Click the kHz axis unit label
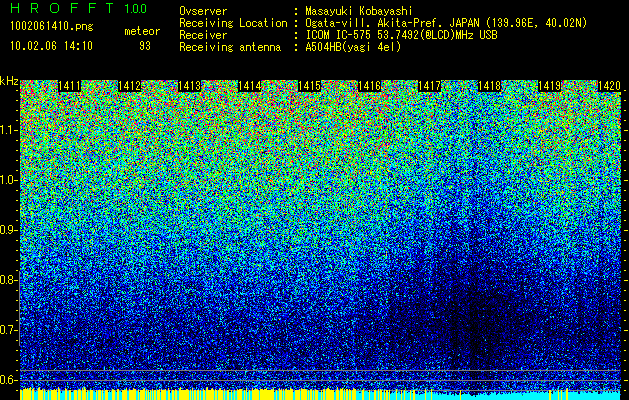 tap(9, 81)
